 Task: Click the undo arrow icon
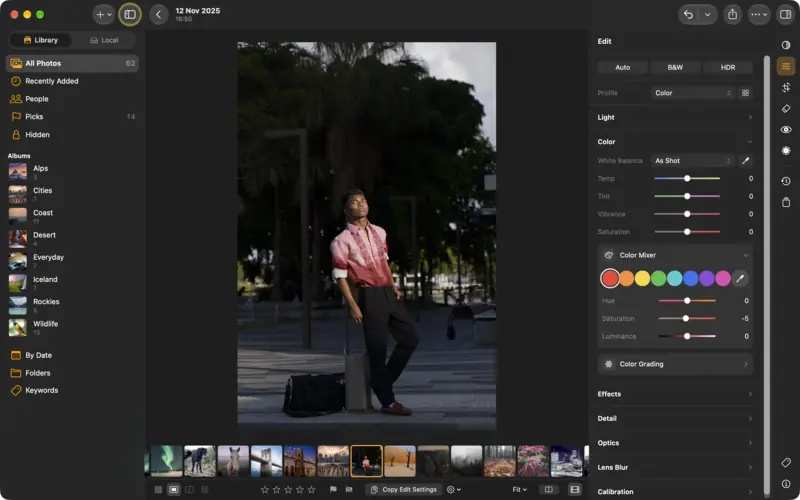[x=688, y=15]
